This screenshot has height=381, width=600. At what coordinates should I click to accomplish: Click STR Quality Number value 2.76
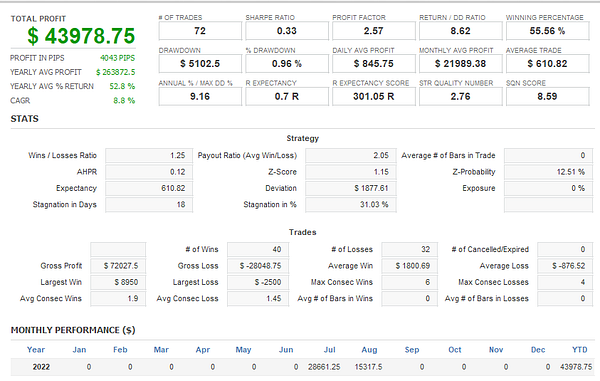[x=461, y=96]
